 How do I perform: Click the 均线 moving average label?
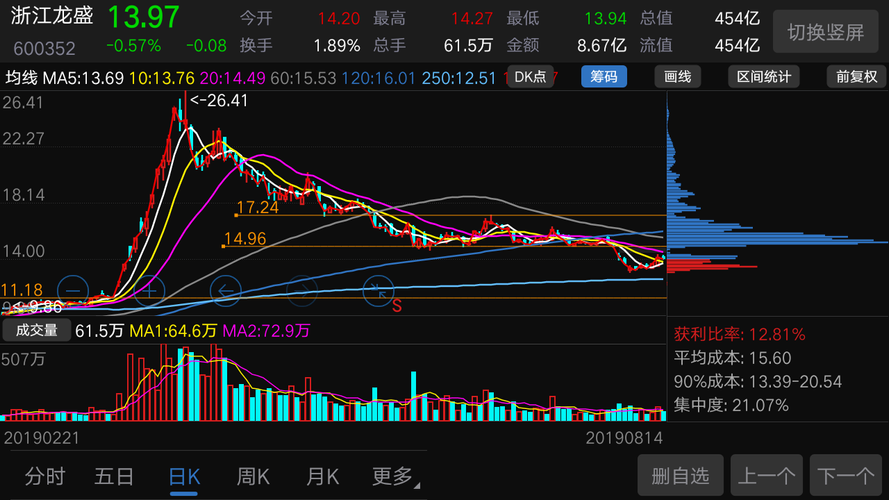coord(22,78)
